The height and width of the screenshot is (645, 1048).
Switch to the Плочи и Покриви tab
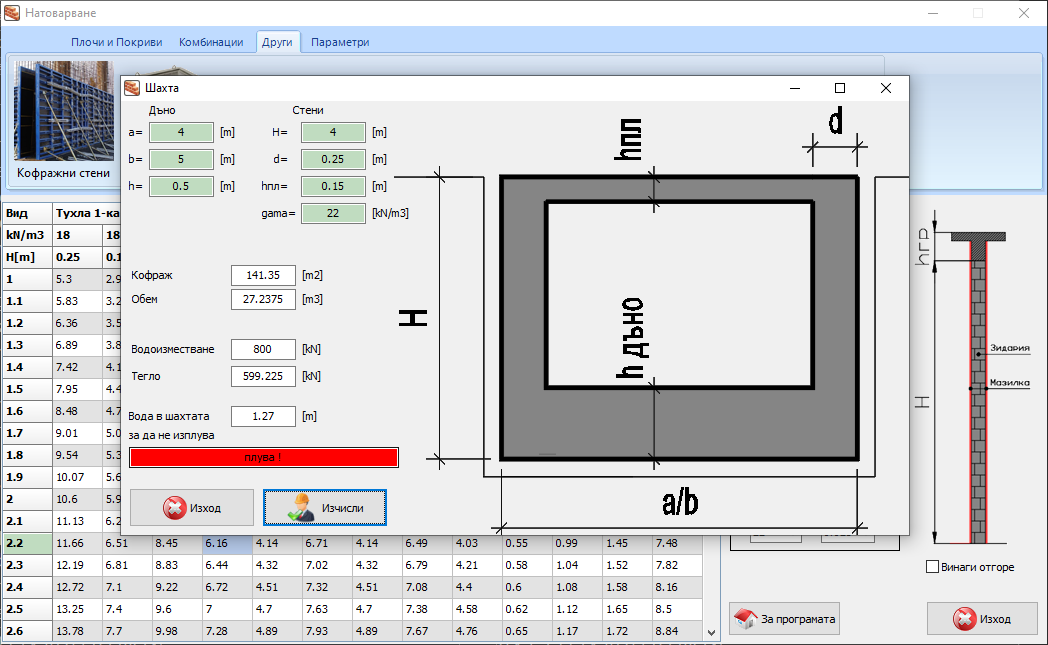click(116, 42)
